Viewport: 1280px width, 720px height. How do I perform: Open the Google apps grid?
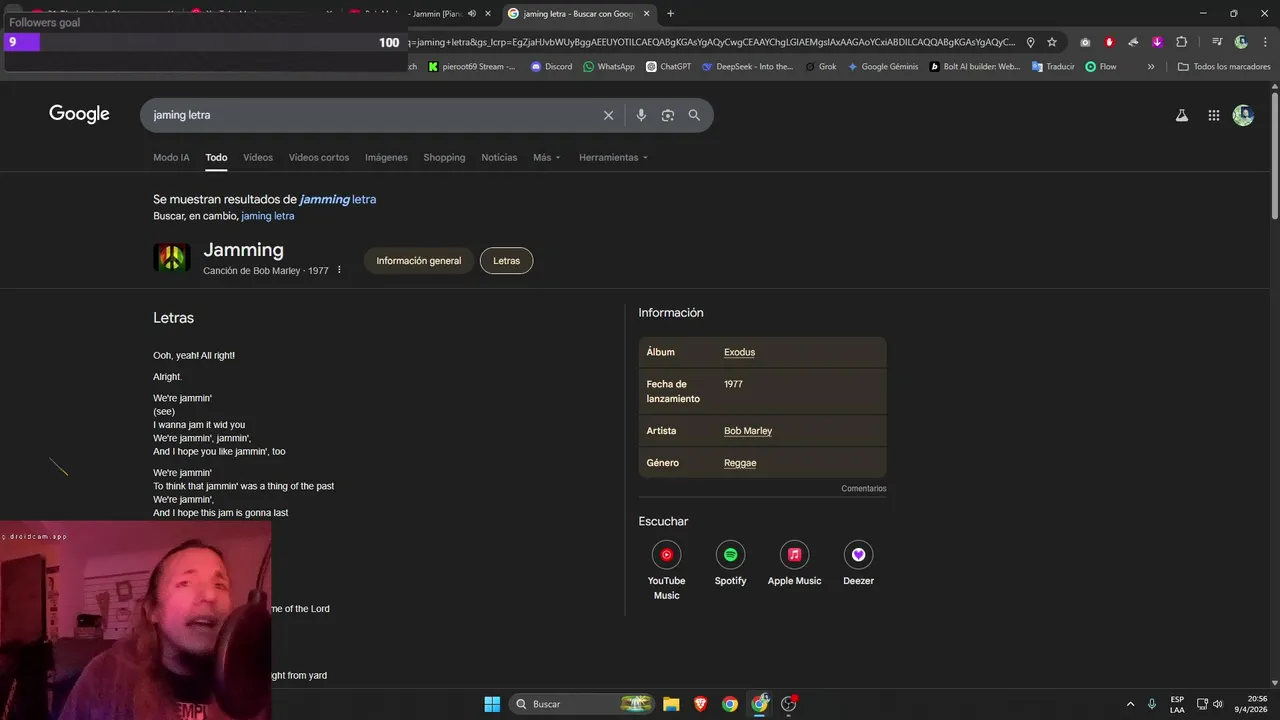pyautogui.click(x=1214, y=115)
